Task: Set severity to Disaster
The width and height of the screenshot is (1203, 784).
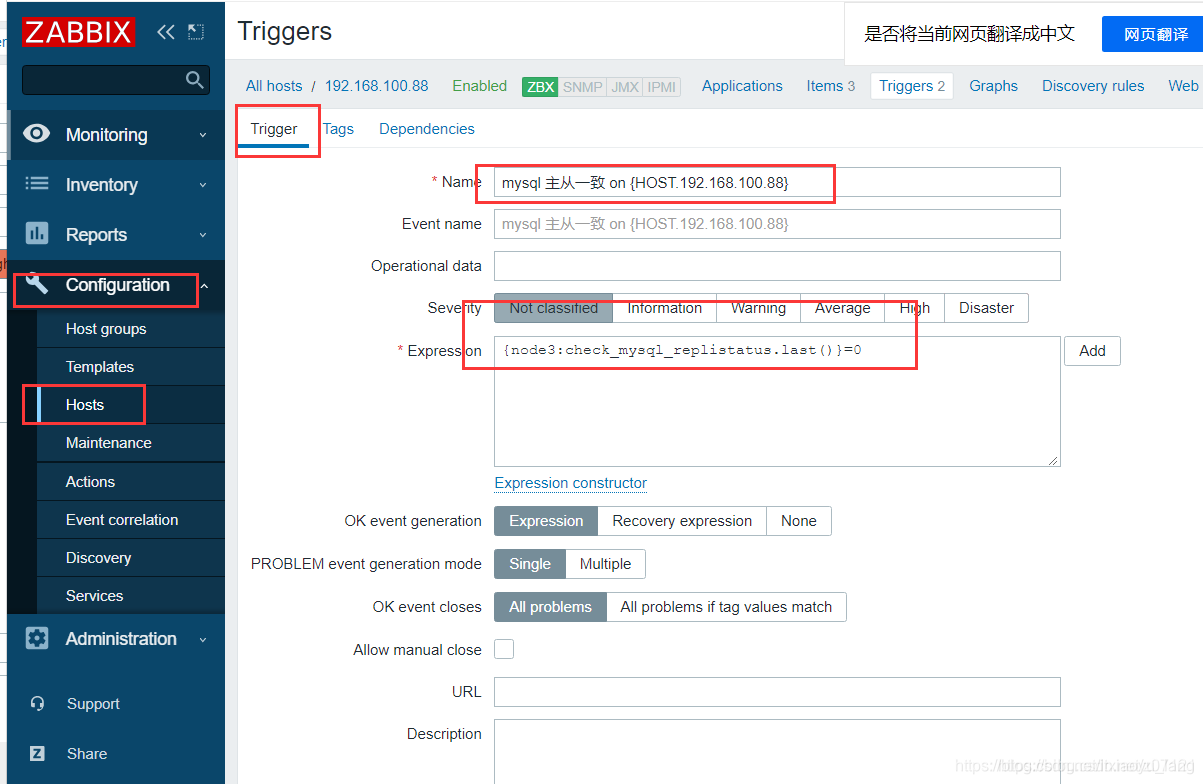Action: (986, 308)
